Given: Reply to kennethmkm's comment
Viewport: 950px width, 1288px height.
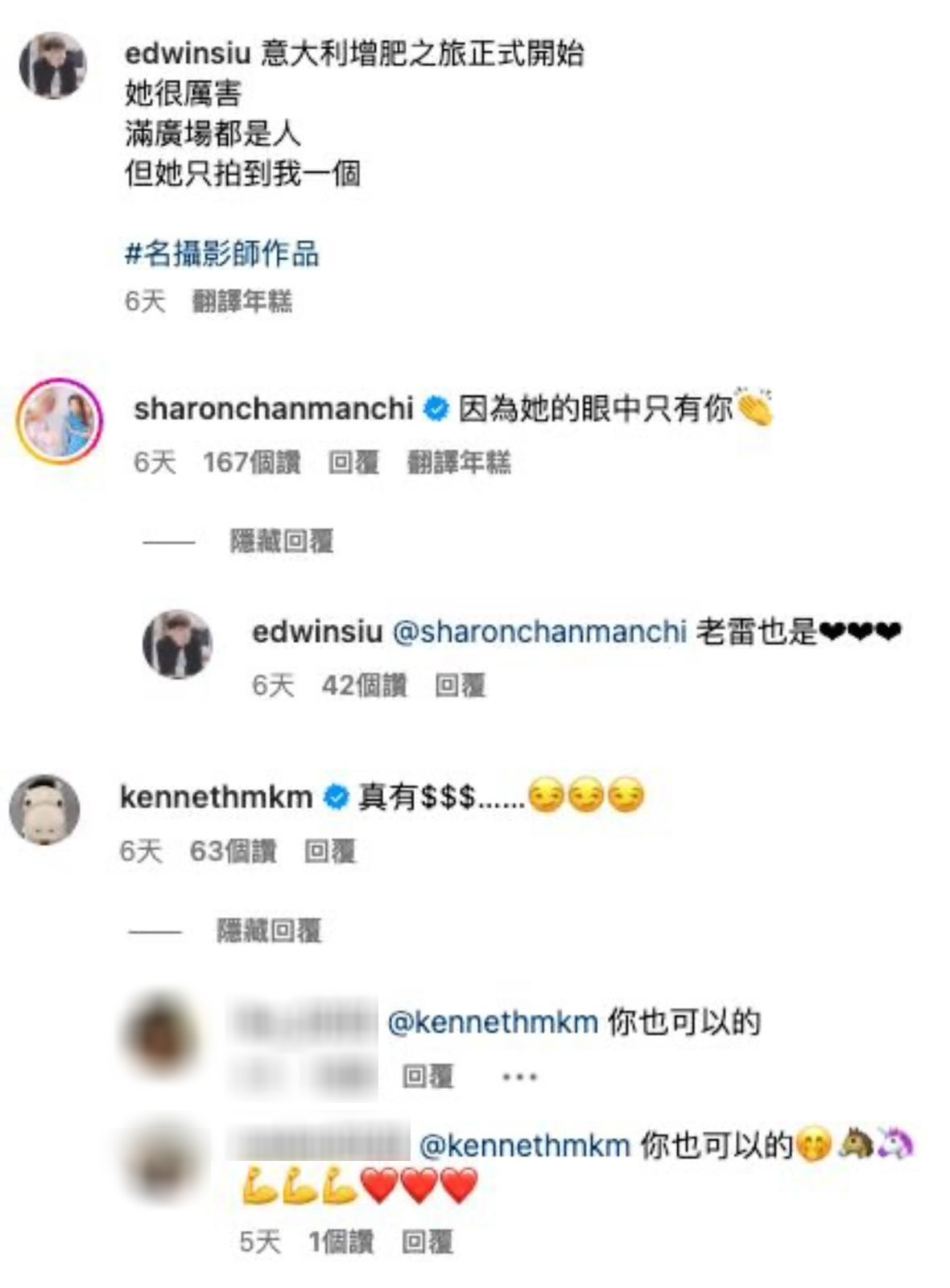Looking at the screenshot, I should pyautogui.click(x=329, y=851).
